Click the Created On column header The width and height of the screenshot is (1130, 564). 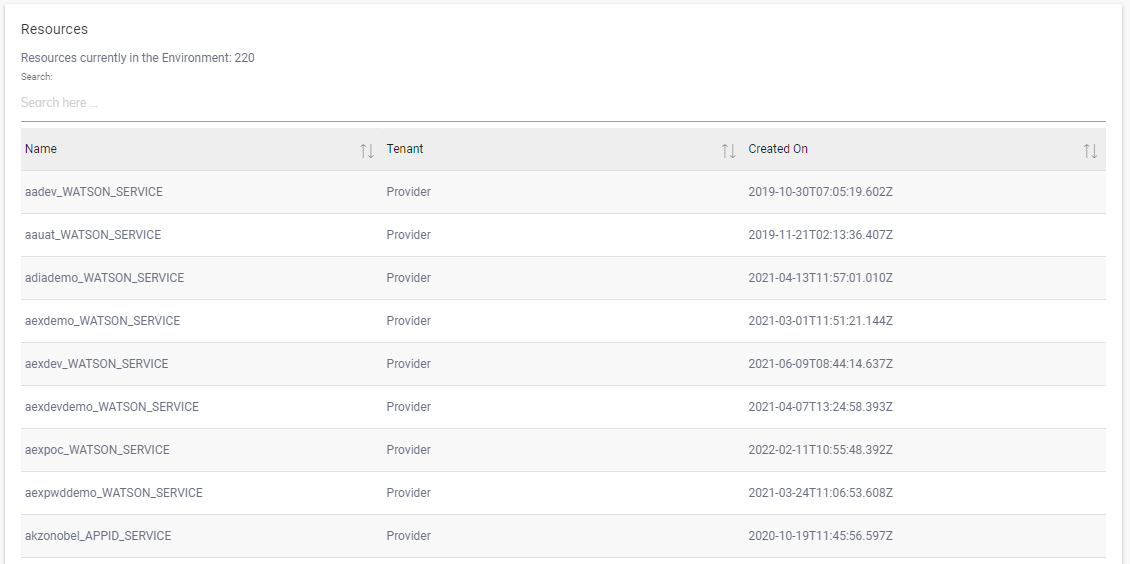pos(778,149)
